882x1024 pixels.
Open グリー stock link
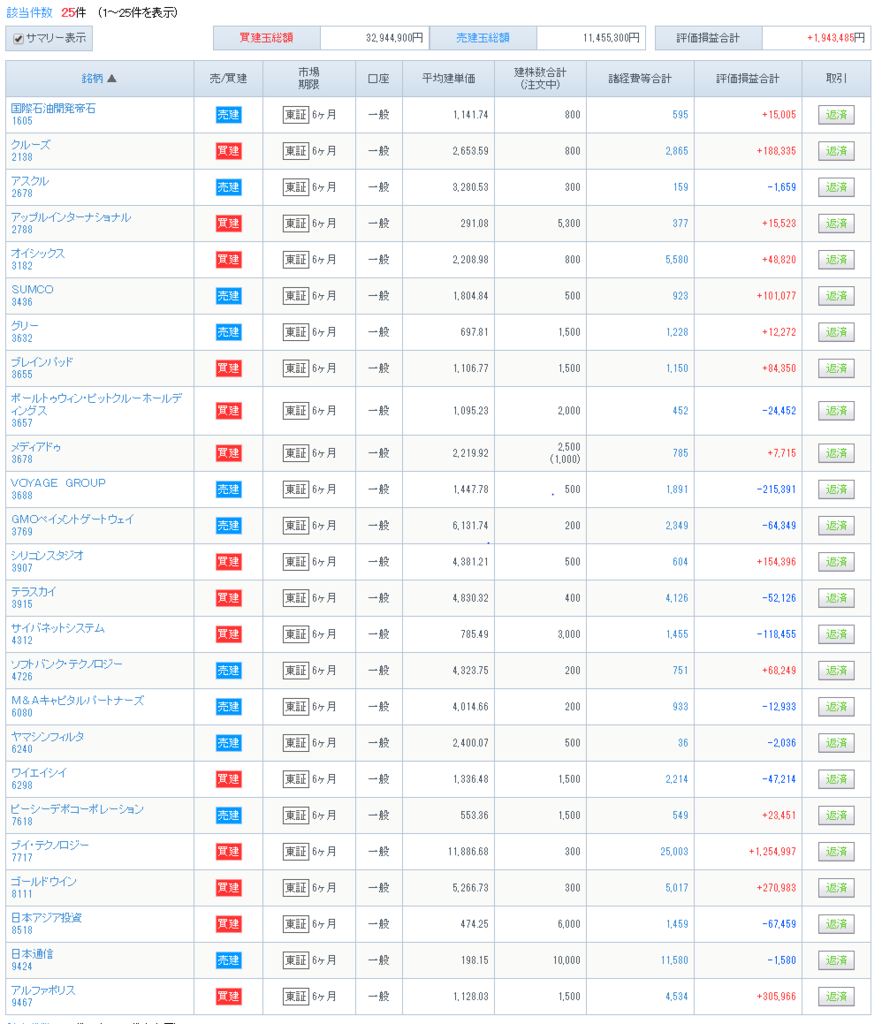[x=25, y=326]
